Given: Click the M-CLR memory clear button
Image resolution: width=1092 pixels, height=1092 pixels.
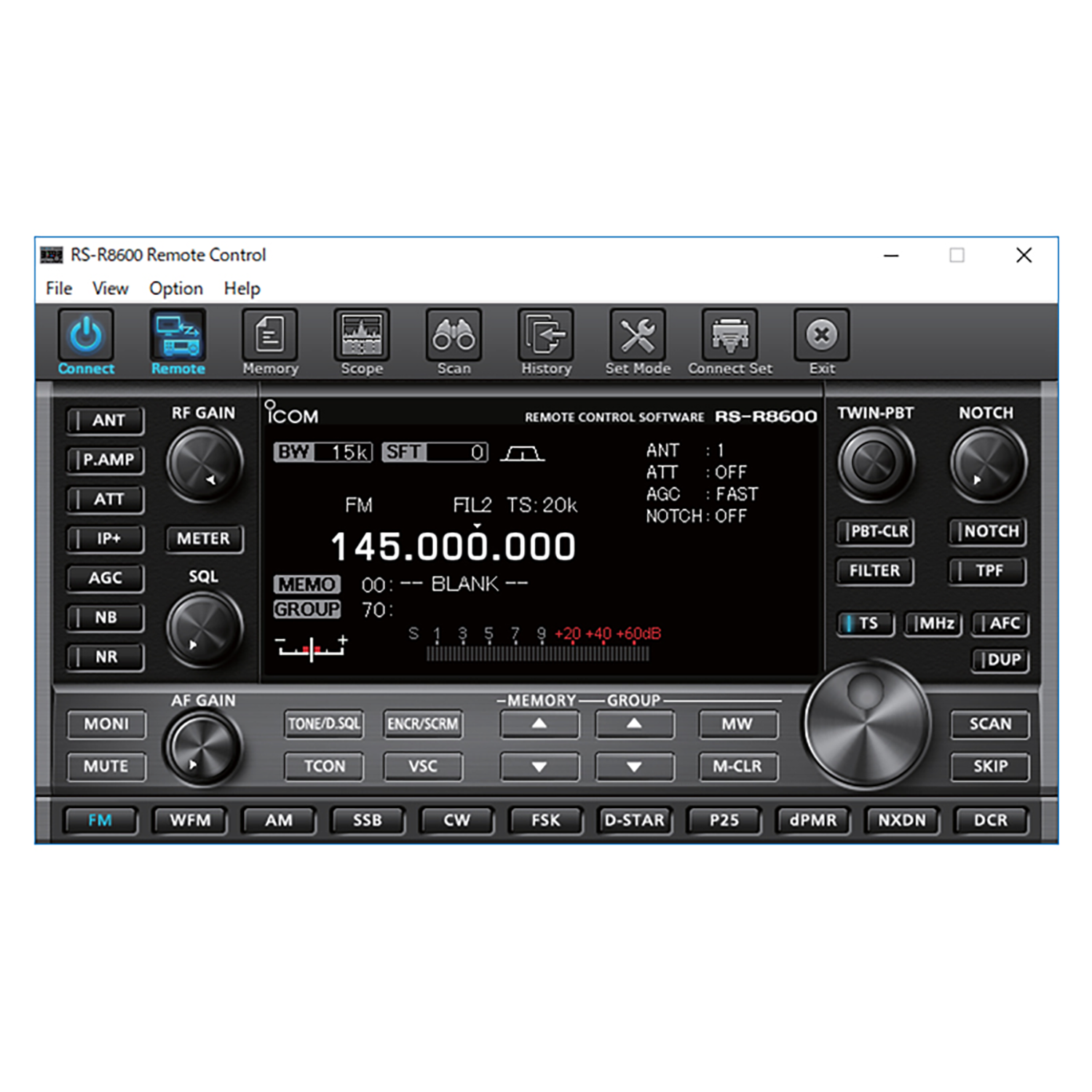Looking at the screenshot, I should coord(737,767).
